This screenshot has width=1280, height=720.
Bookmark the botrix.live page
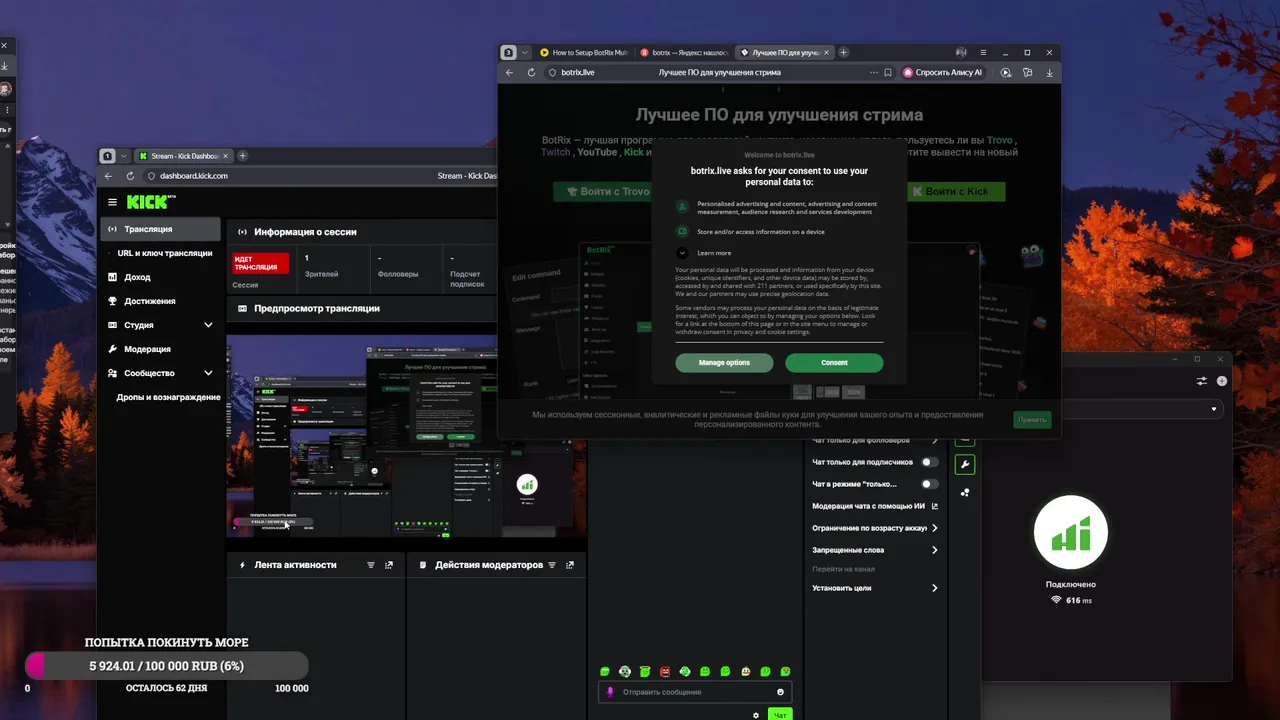point(888,72)
